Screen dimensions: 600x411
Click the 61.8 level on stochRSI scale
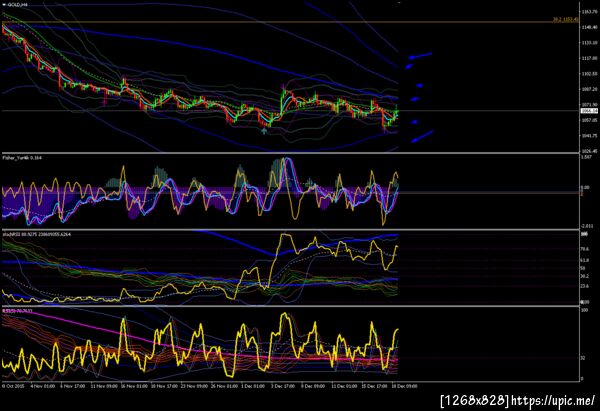[585, 260]
